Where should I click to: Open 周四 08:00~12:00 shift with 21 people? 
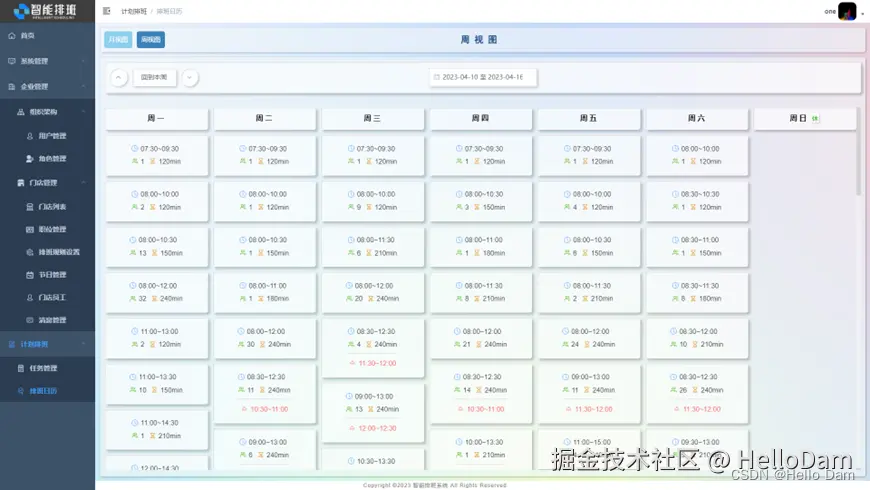click(481, 338)
